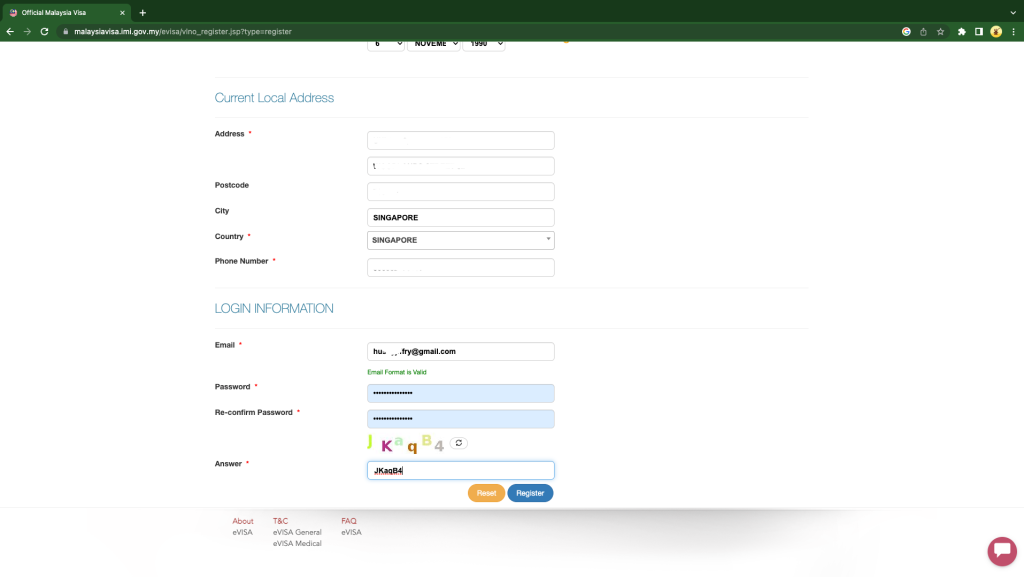Open the birth year dropdown

[483, 44]
